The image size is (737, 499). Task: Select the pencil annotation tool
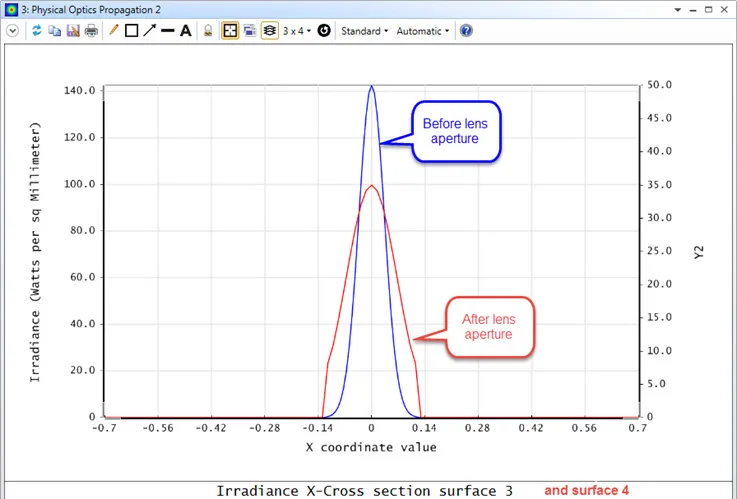tap(114, 31)
